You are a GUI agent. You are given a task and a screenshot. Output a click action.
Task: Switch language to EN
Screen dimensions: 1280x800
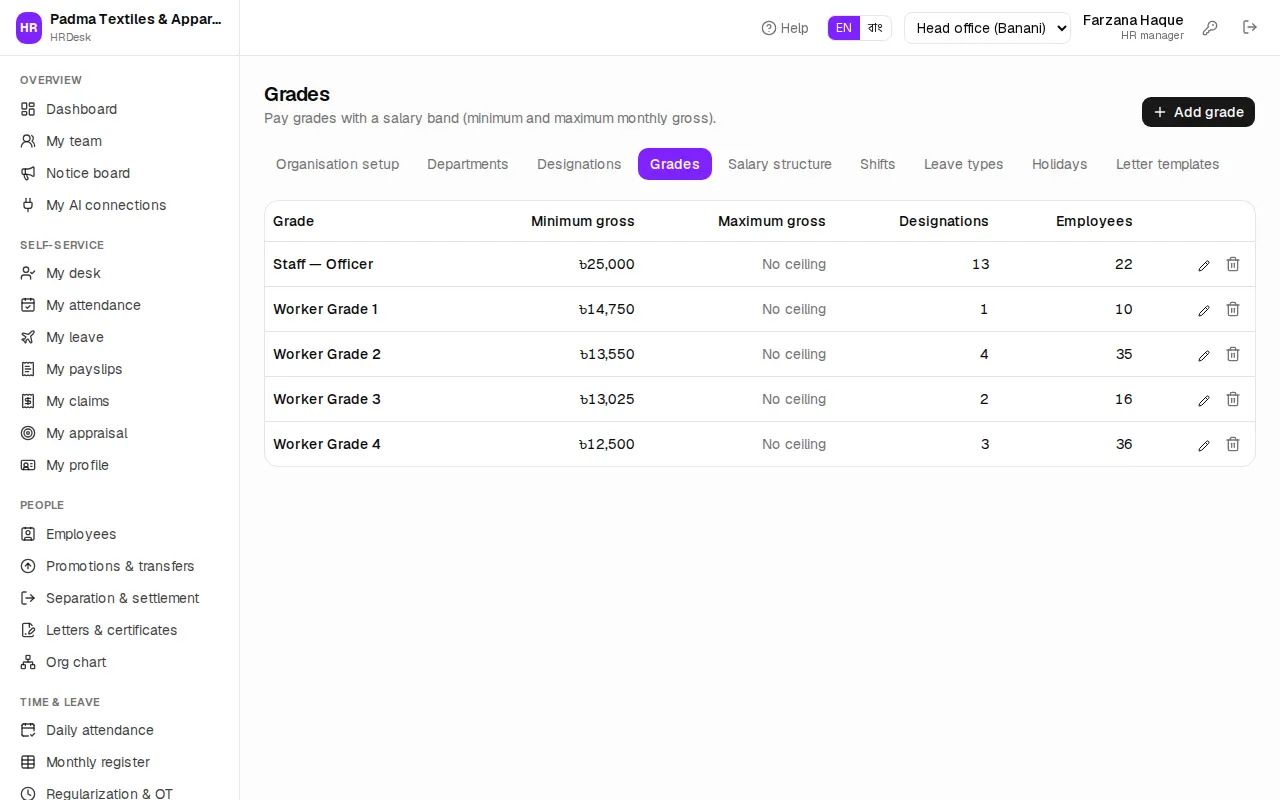[844, 28]
